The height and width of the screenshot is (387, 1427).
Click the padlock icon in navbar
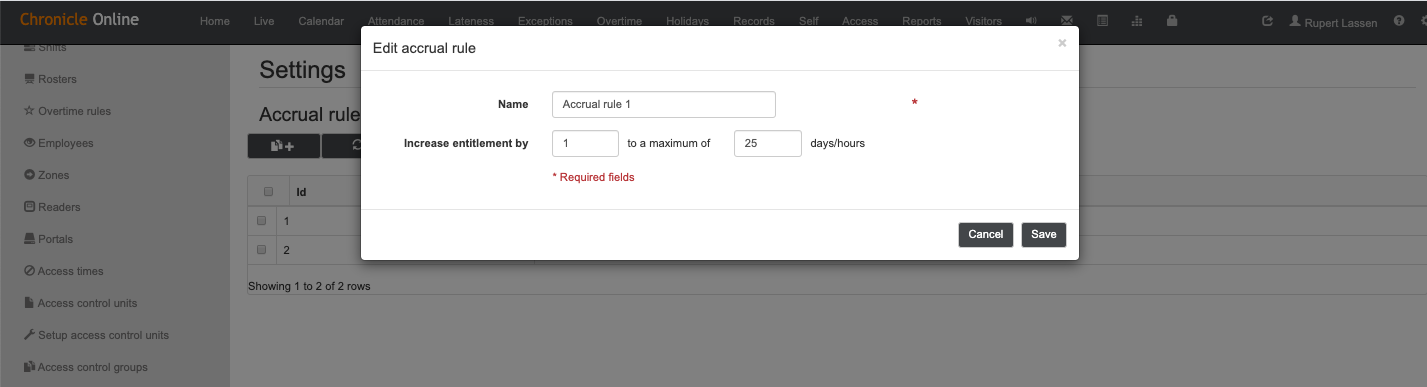(x=1172, y=21)
